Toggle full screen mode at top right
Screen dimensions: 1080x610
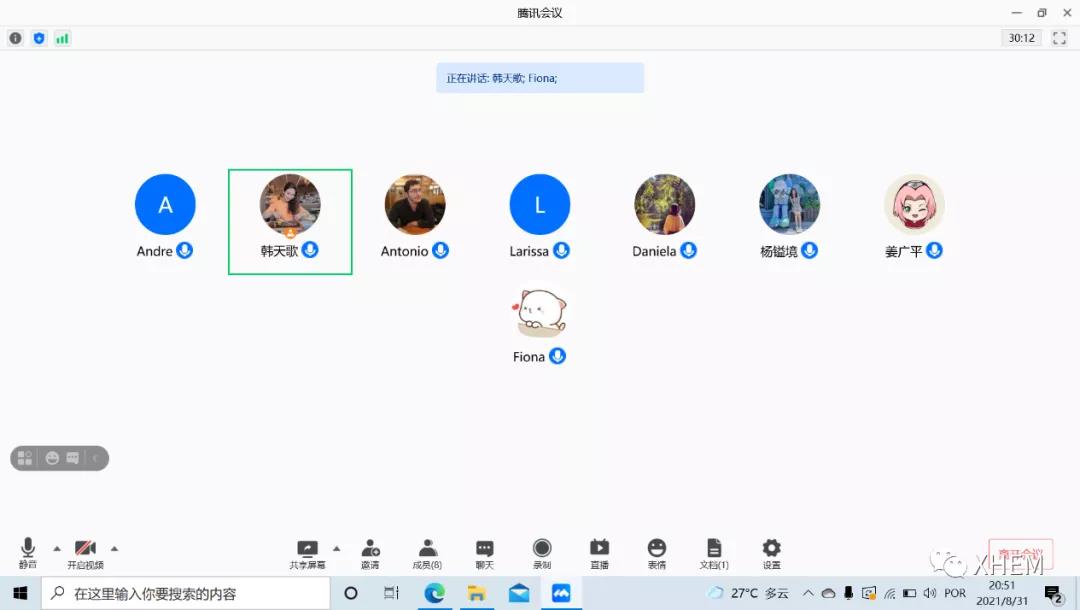click(1059, 38)
